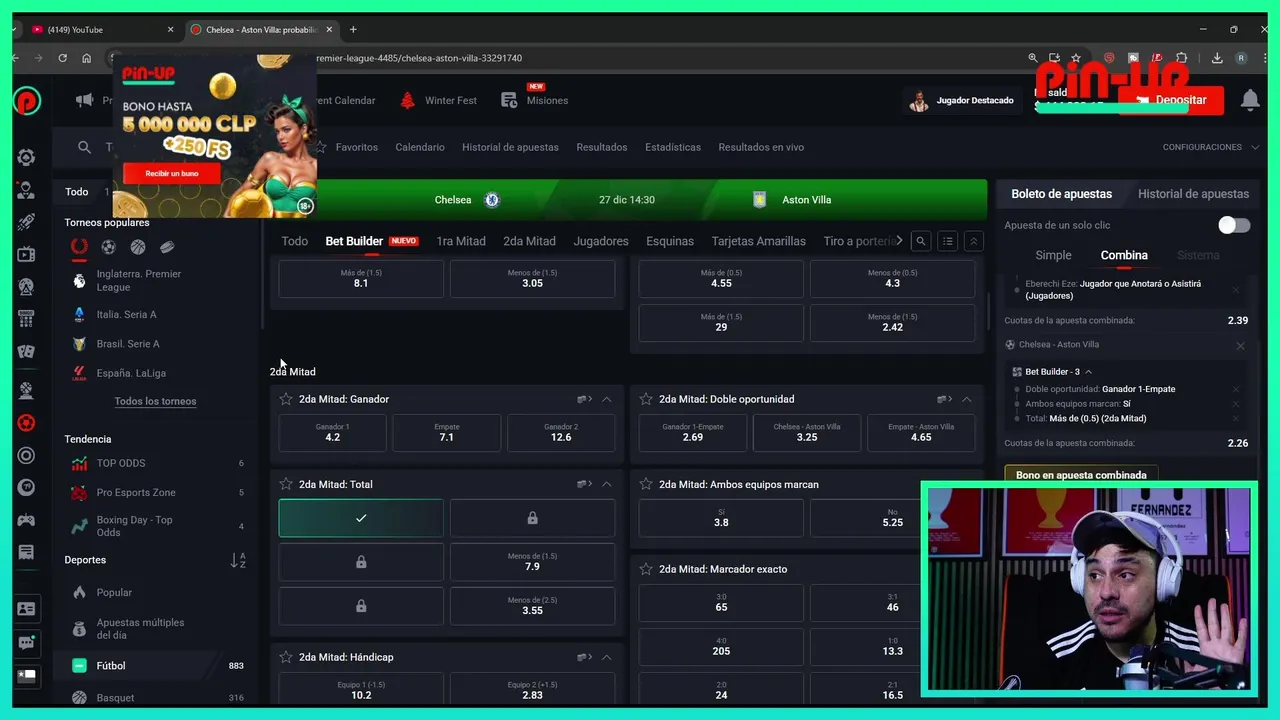Collapse the 2da Mitad: Hándicap section
Image resolution: width=1280 pixels, height=720 pixels.
(606, 657)
